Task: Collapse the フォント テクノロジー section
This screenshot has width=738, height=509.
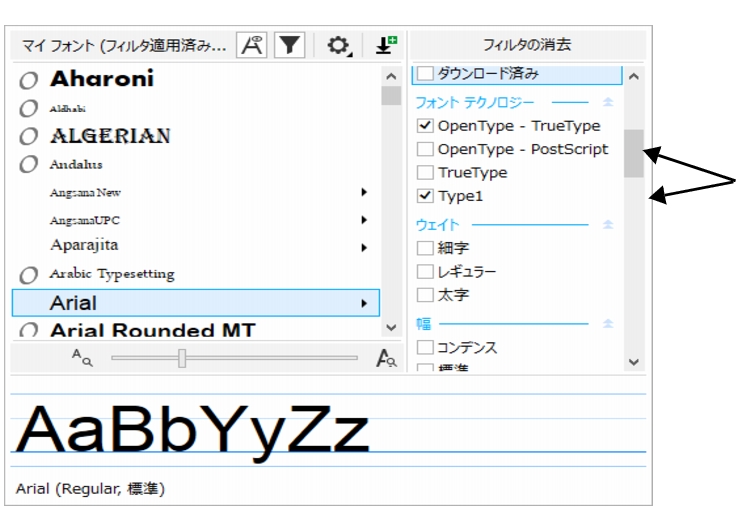Action: [x=608, y=102]
